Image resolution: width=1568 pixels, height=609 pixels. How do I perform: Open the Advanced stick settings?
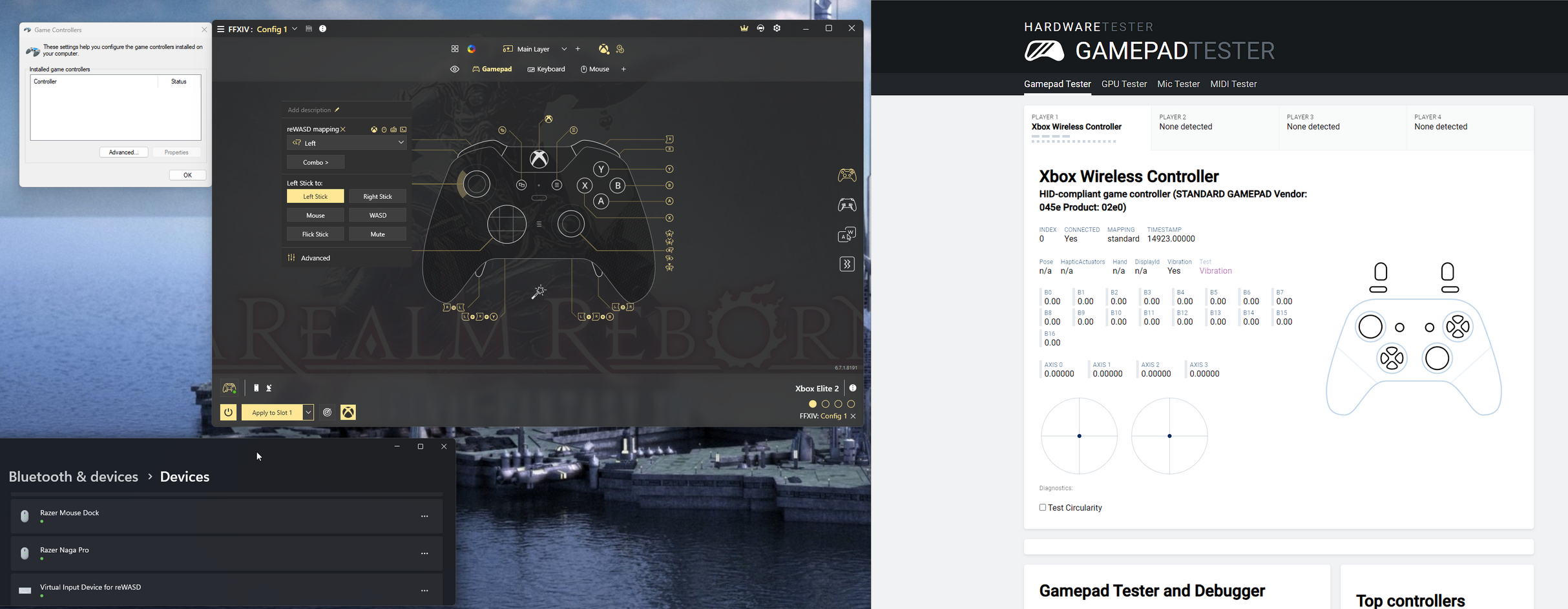point(315,258)
